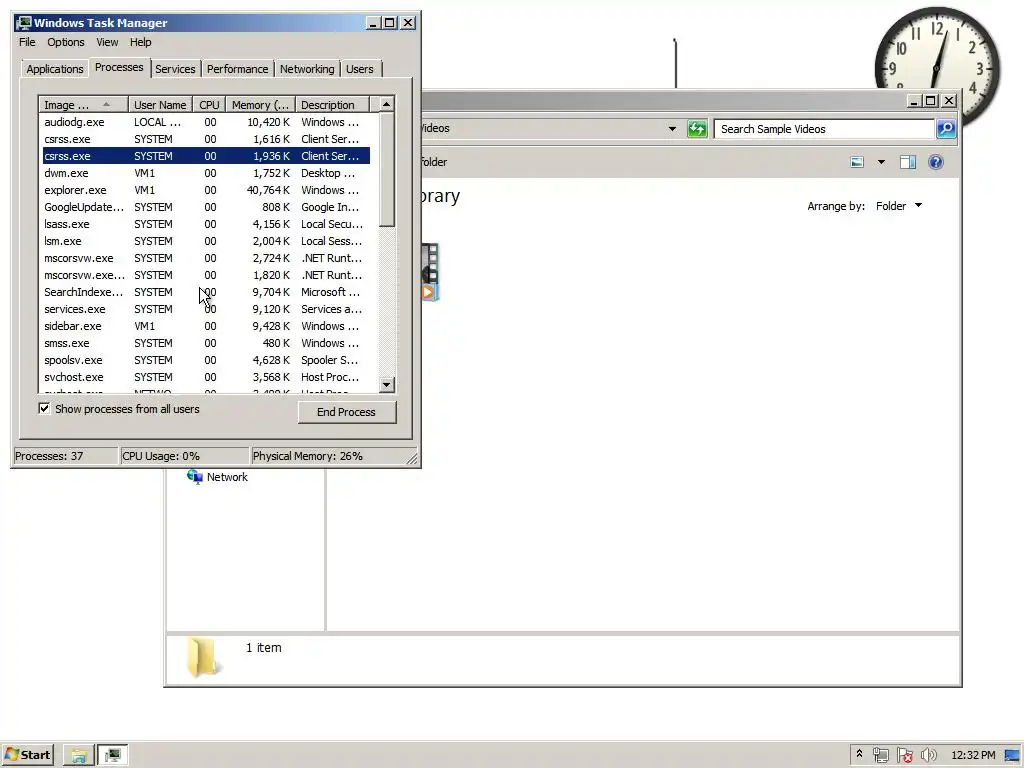The width and height of the screenshot is (1024, 768).
Task: Select mscorsvw.exe row using 2,724 K
Action: point(204,258)
